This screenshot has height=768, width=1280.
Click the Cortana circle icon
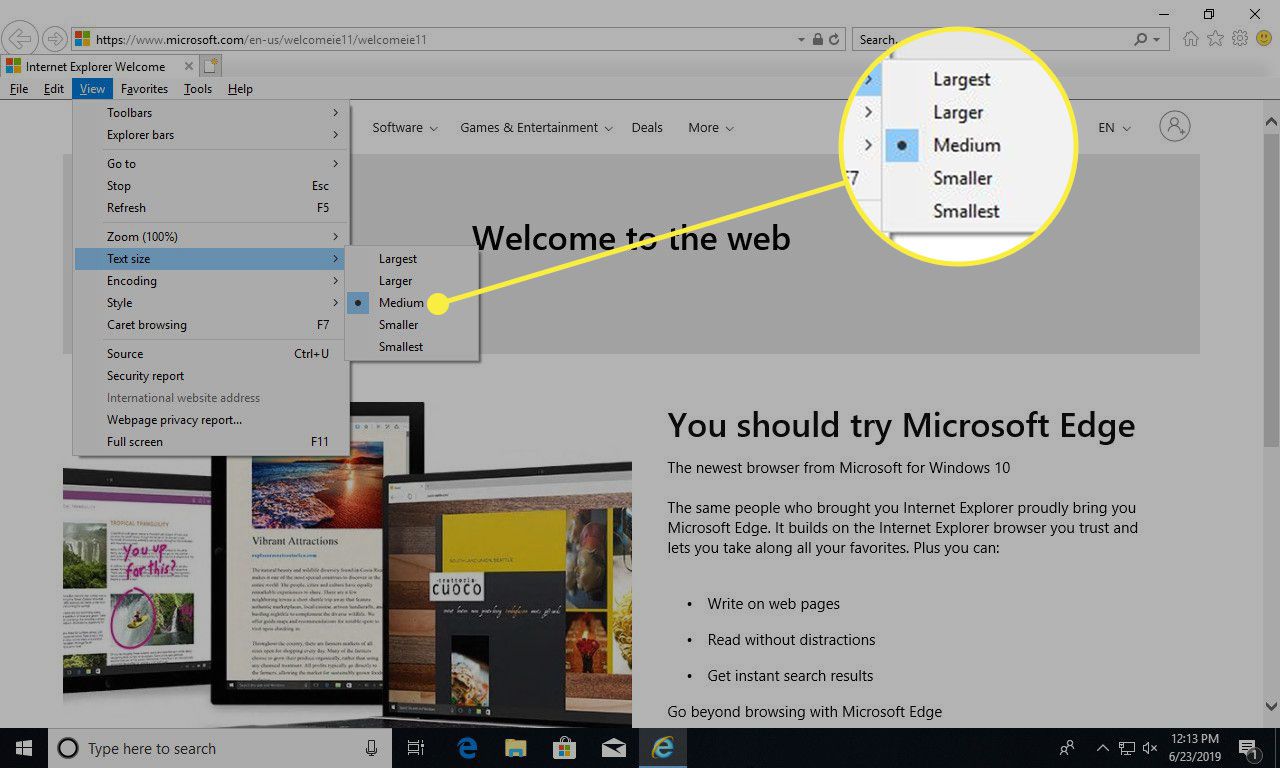coord(68,748)
